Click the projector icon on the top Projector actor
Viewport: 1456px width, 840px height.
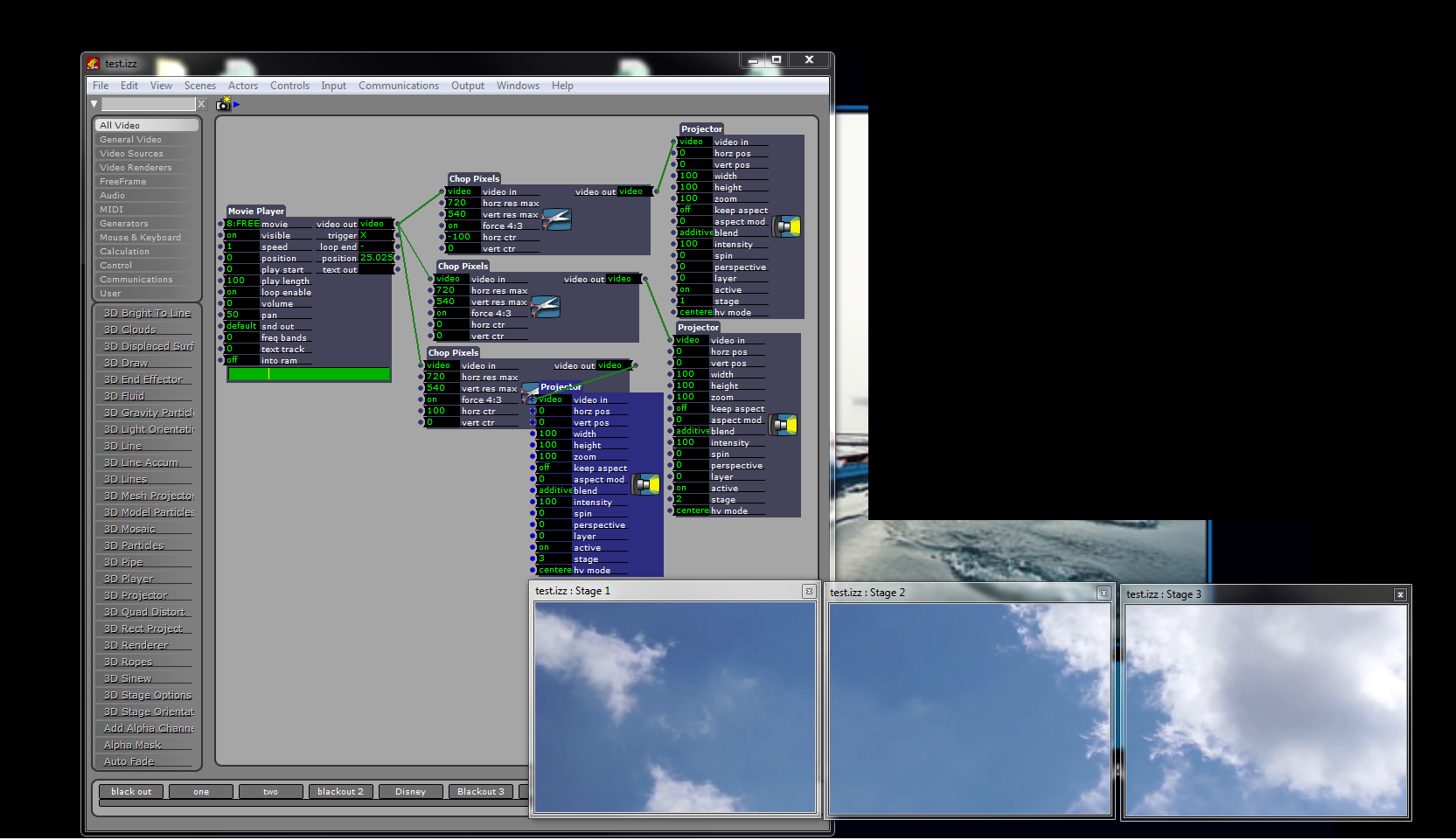click(x=787, y=226)
